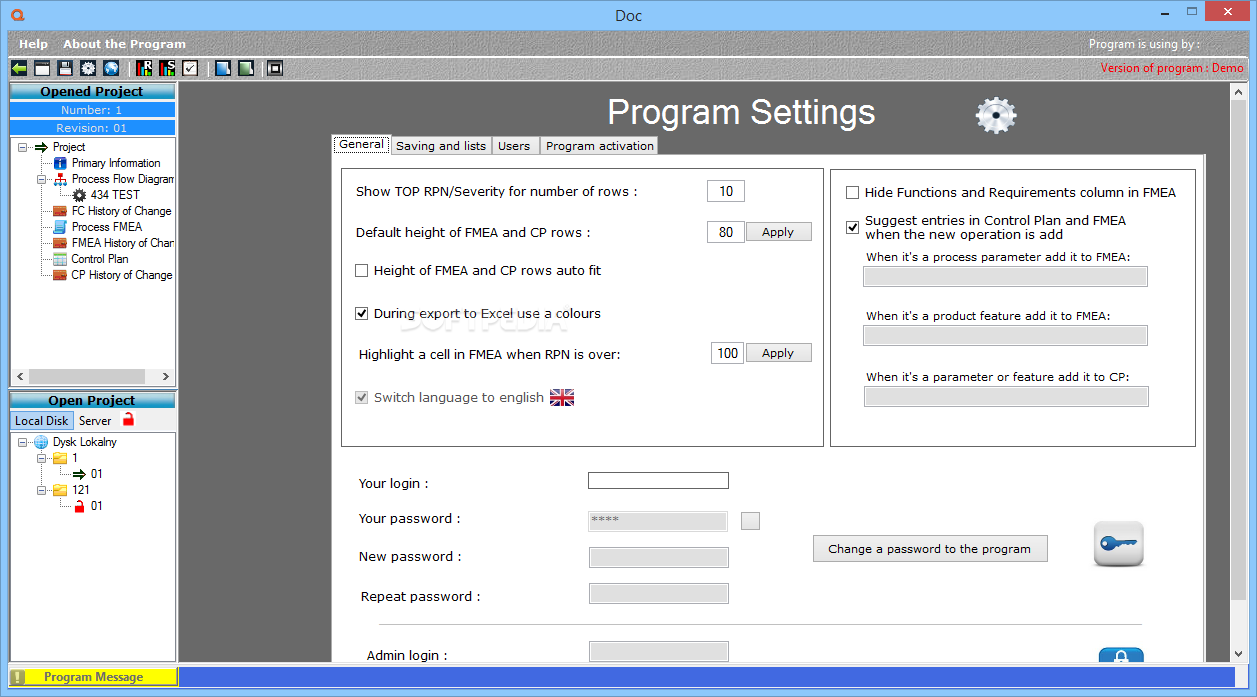Screen dimensions: 1257x697
Task: Switch to Saving and lists tab
Action: (x=441, y=146)
